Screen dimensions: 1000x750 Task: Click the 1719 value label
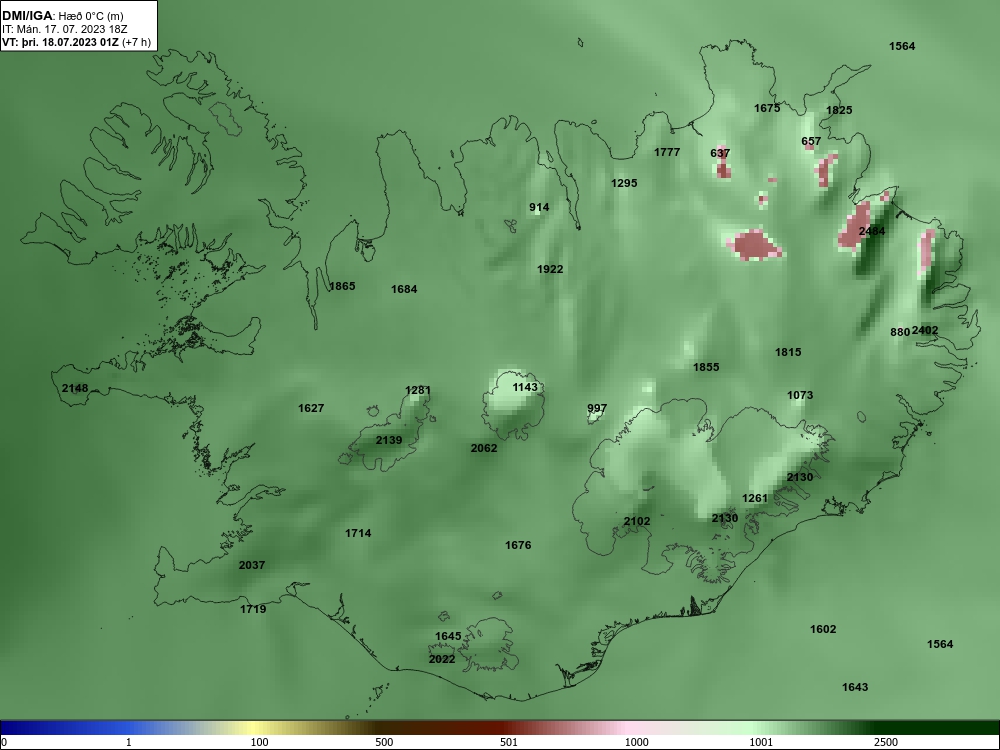tap(253, 610)
